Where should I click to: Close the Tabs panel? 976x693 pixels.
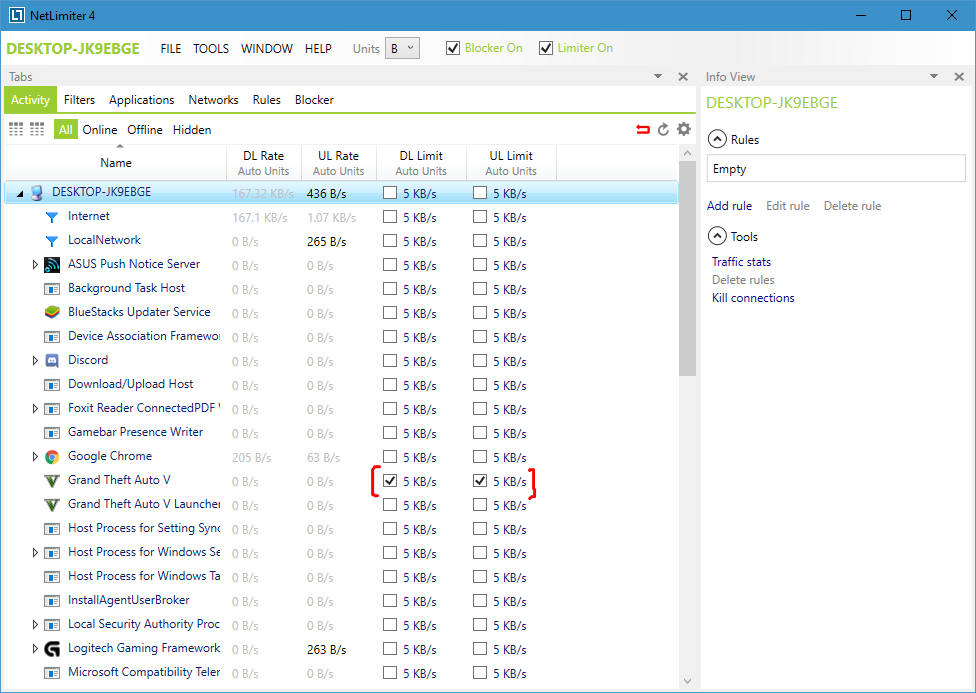683,77
